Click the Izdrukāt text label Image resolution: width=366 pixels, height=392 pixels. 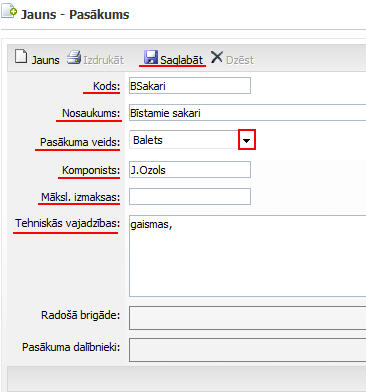[103, 60]
